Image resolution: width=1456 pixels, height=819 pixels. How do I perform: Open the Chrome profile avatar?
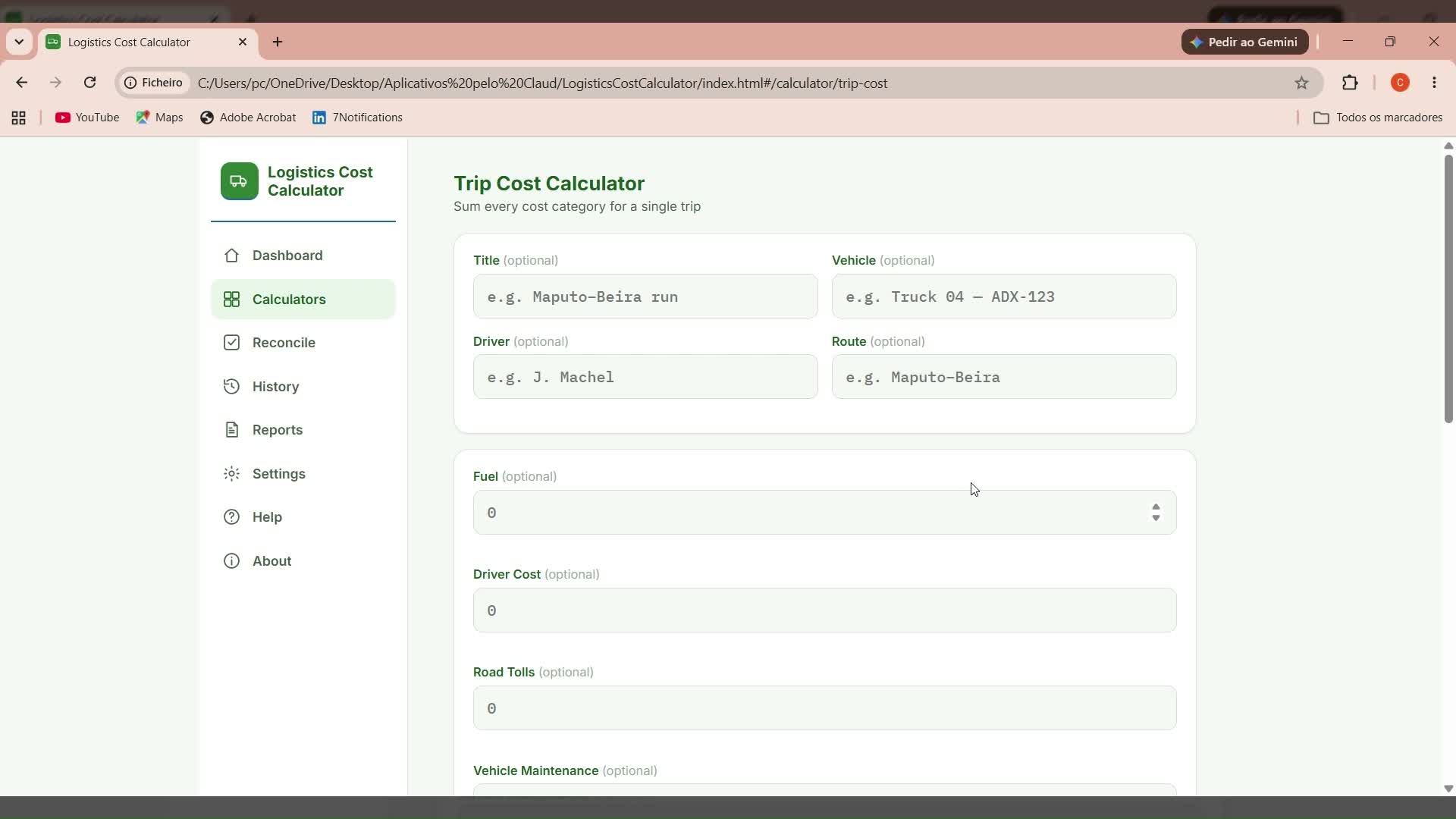point(1401,83)
